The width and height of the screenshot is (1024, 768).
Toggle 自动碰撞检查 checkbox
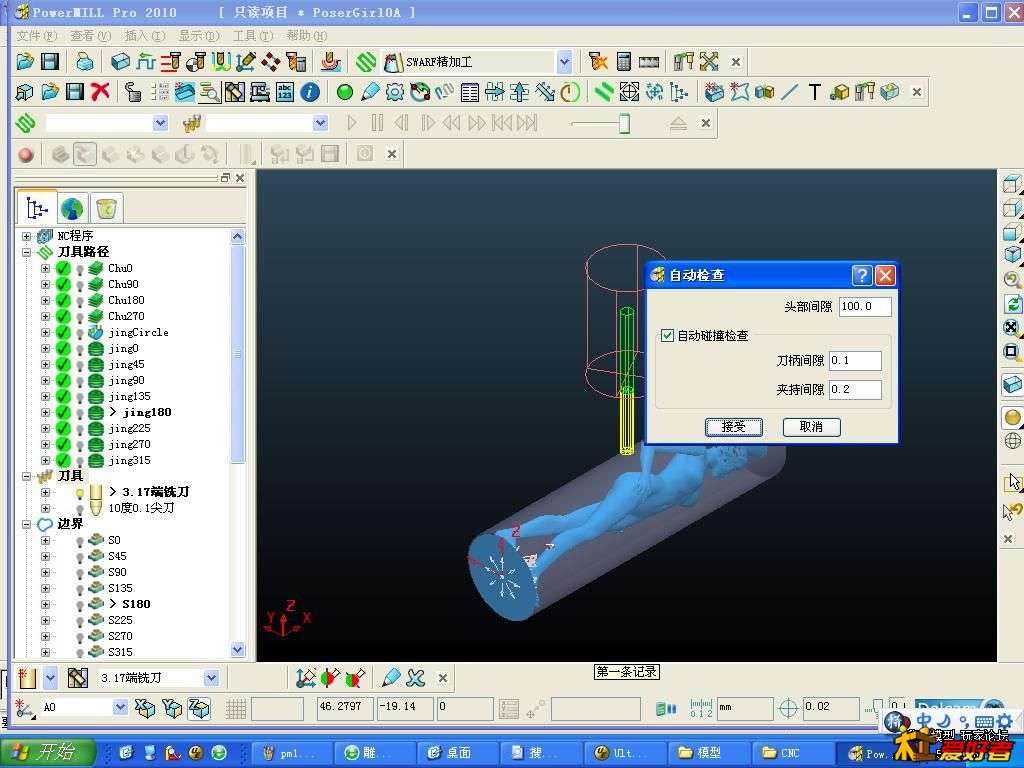pos(667,336)
